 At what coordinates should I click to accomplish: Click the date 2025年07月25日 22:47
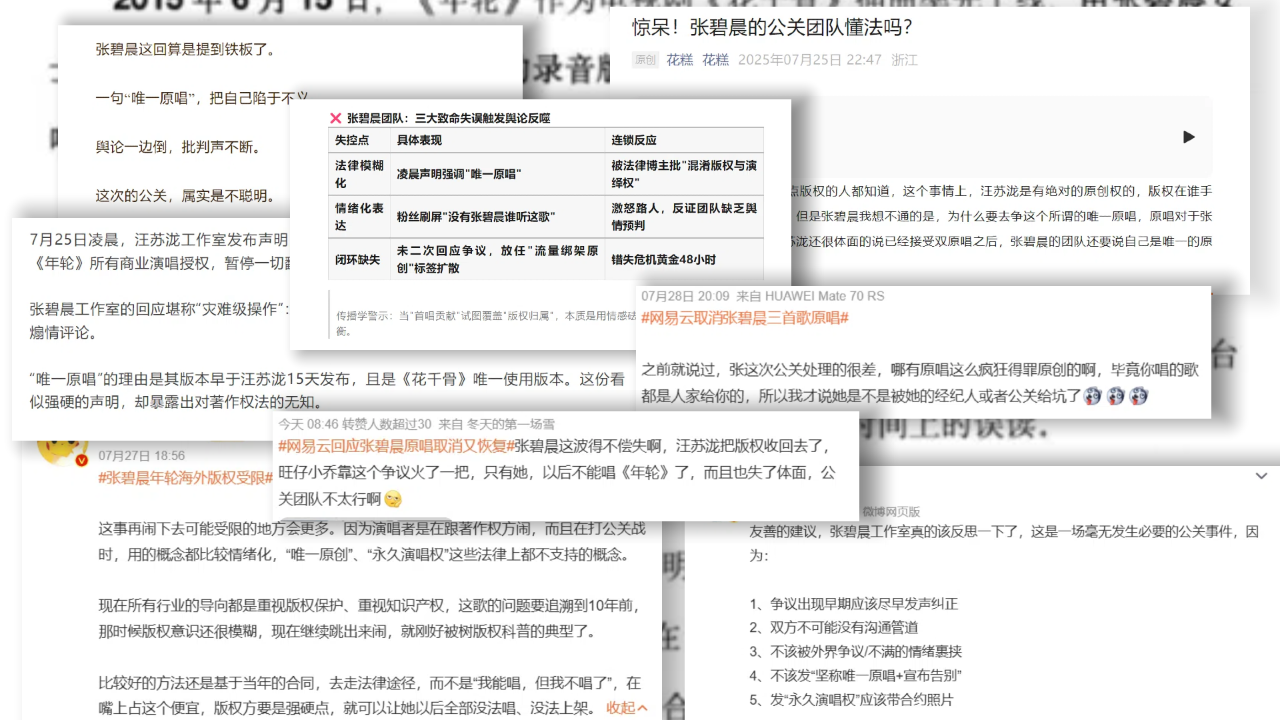810,60
